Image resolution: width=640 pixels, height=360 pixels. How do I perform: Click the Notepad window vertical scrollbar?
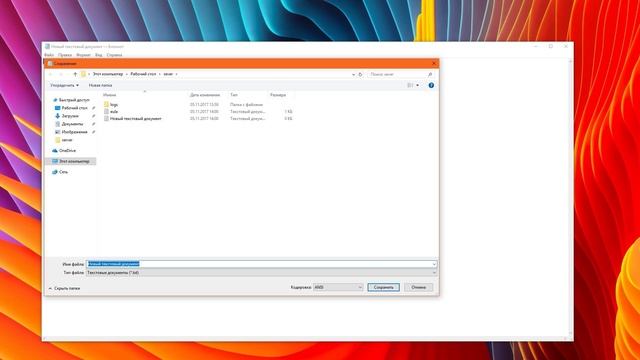click(570, 197)
